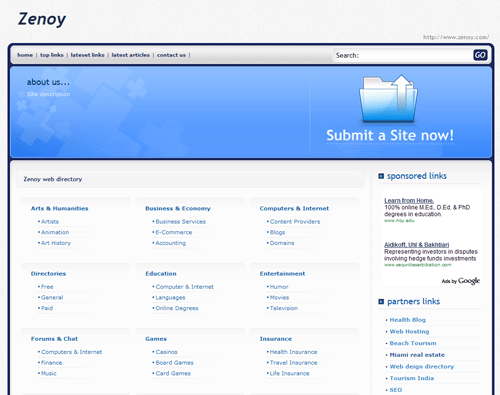
Task: Click Learn from Home sponsored ad
Action: 409,200
